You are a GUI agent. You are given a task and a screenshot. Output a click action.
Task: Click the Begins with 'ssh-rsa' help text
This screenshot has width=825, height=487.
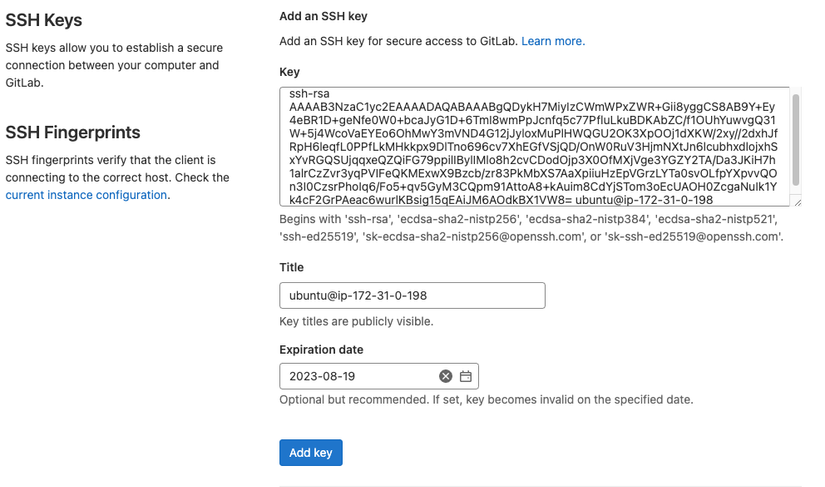coord(531,228)
